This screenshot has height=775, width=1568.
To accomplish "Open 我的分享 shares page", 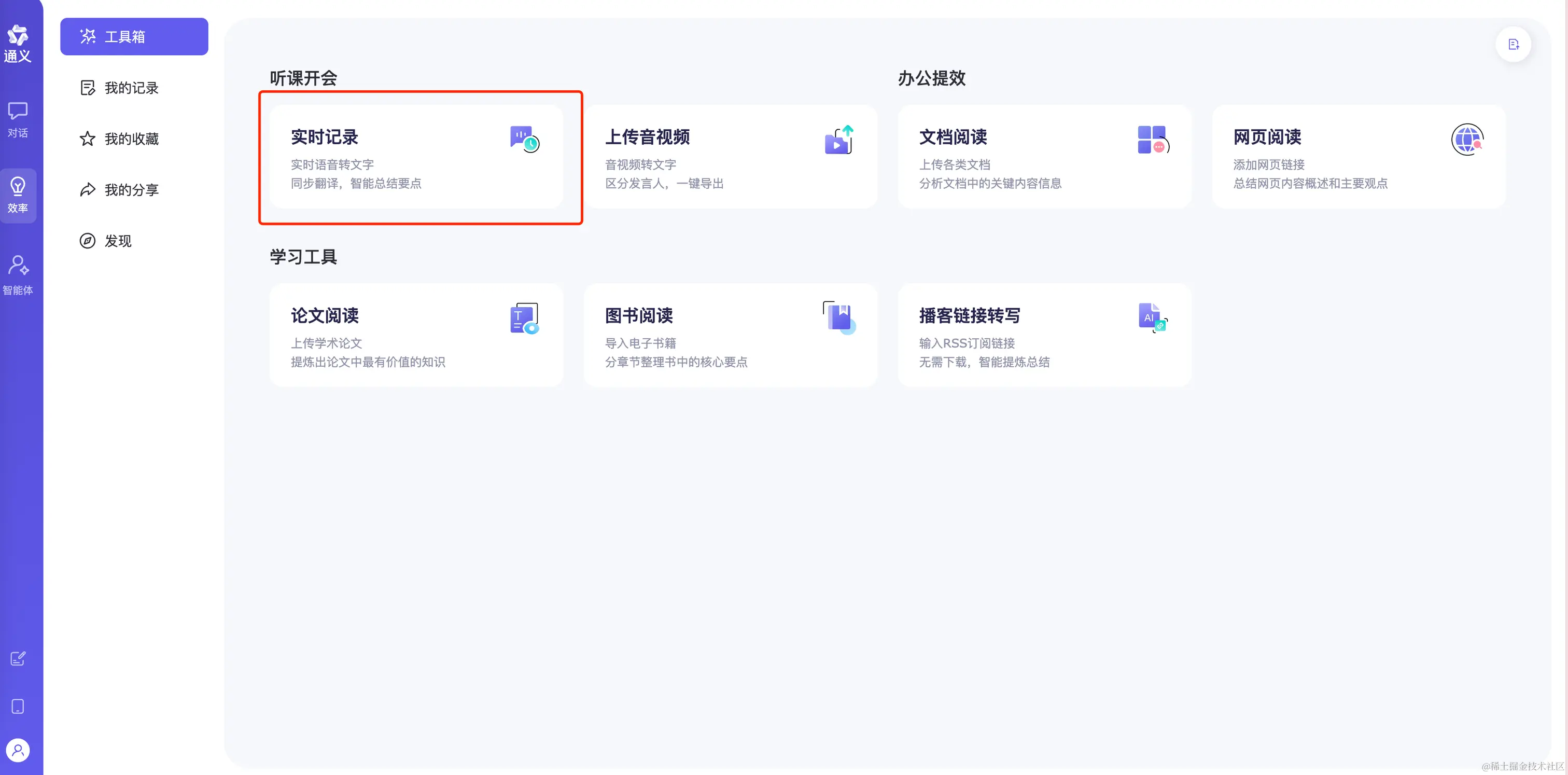I will pyautogui.click(x=131, y=190).
